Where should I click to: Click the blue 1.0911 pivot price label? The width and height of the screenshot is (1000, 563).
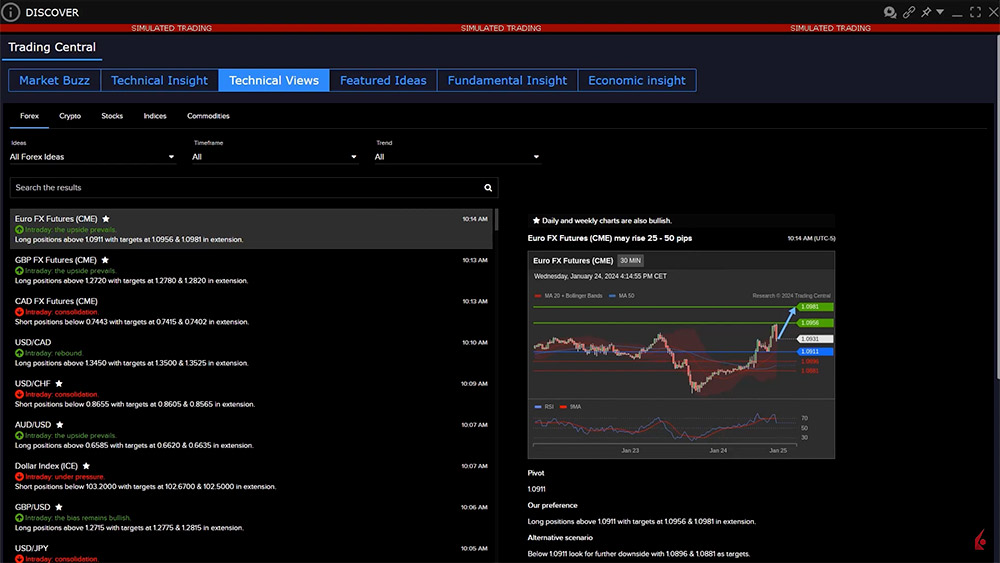[815, 351]
